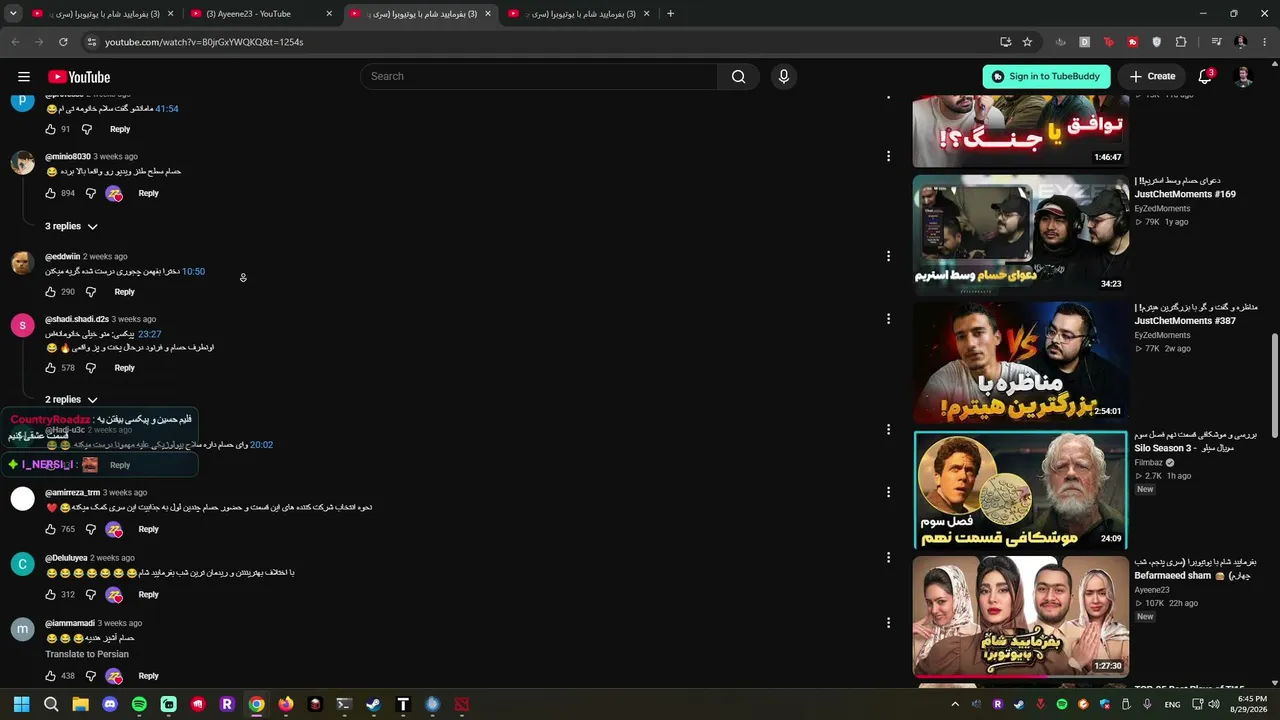The height and width of the screenshot is (720, 1280).
Task: Bookmark this page with the star
Action: pyautogui.click(x=1027, y=42)
